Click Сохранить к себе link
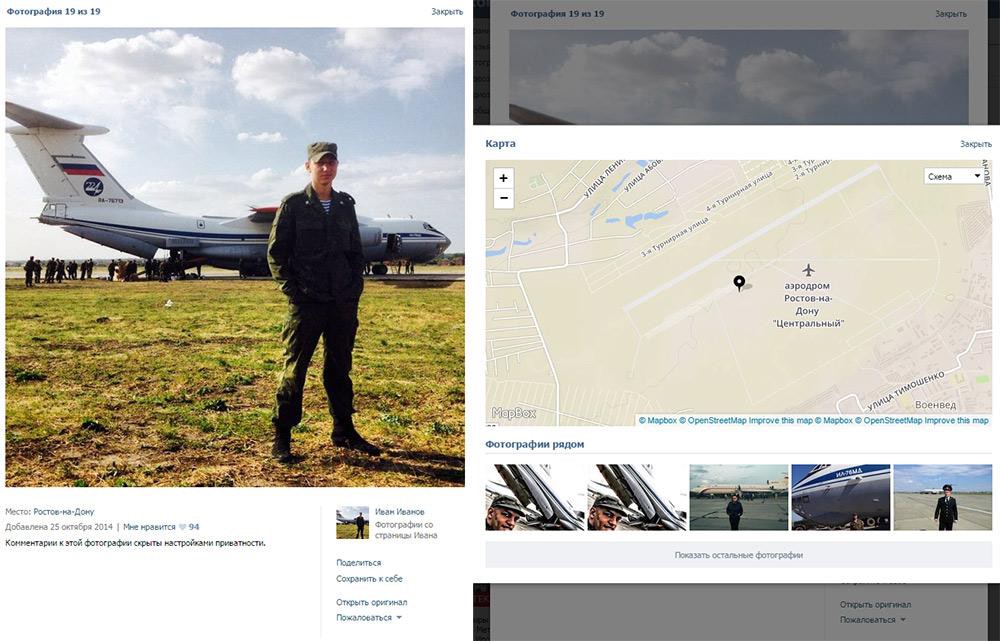 click(x=369, y=578)
